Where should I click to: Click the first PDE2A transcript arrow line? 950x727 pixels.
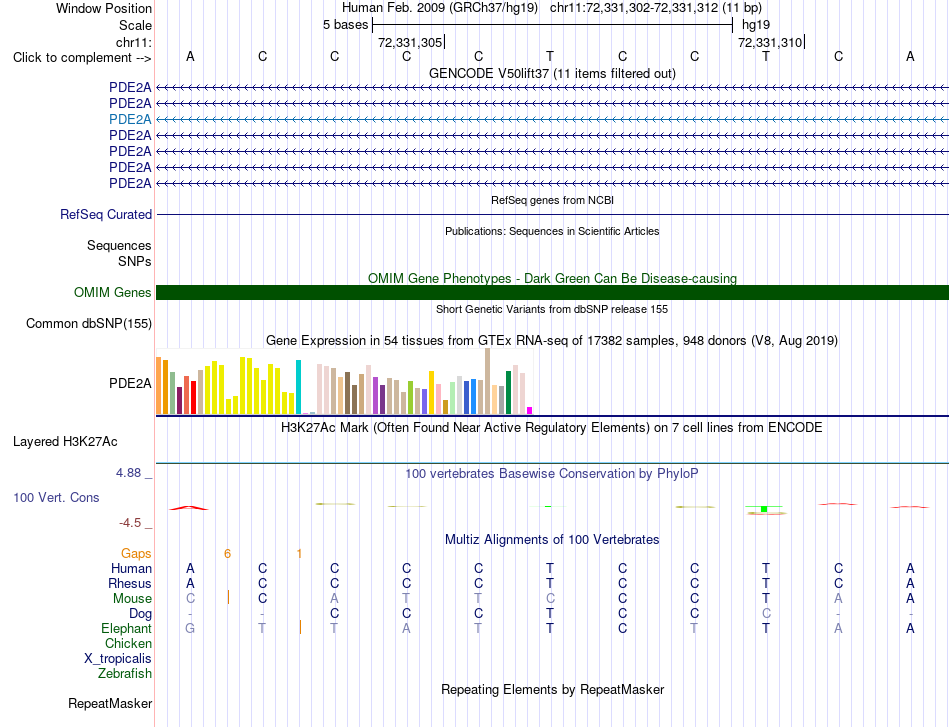552,88
